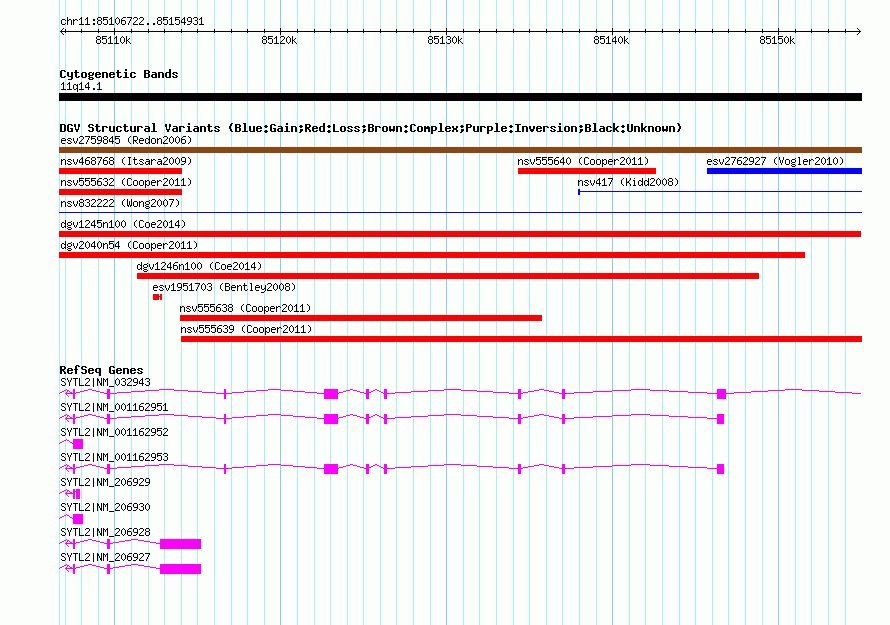Select the red nsv468768 loss bar

click(120, 171)
